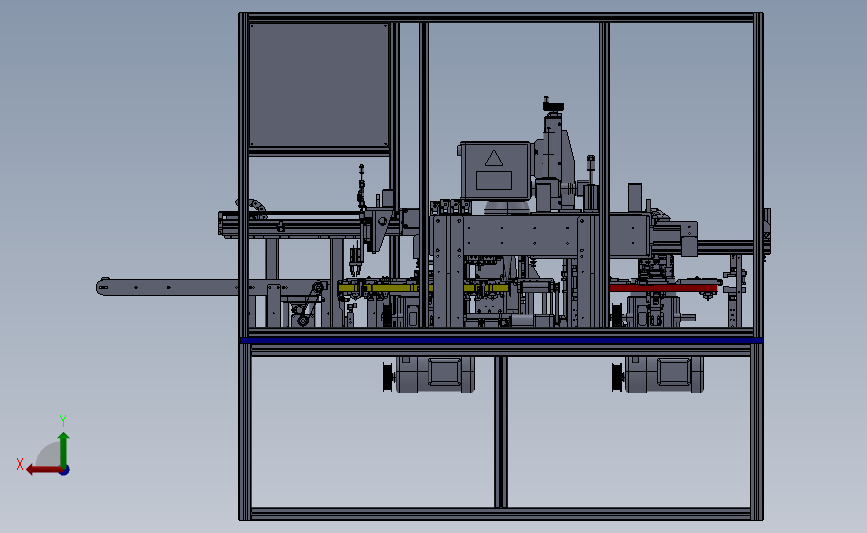
Task: Click the red X axis arrow of the triad
Action: pyautogui.click(x=43, y=470)
